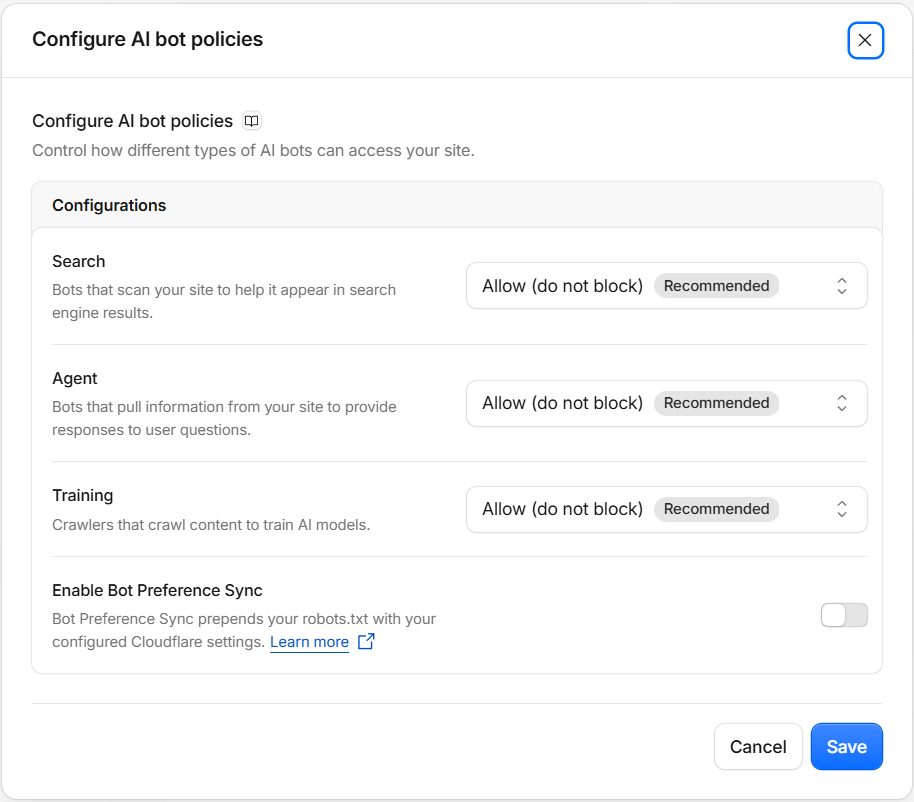Click the Enable Bot Preference Sync label
This screenshot has width=914, height=802.
(157, 590)
